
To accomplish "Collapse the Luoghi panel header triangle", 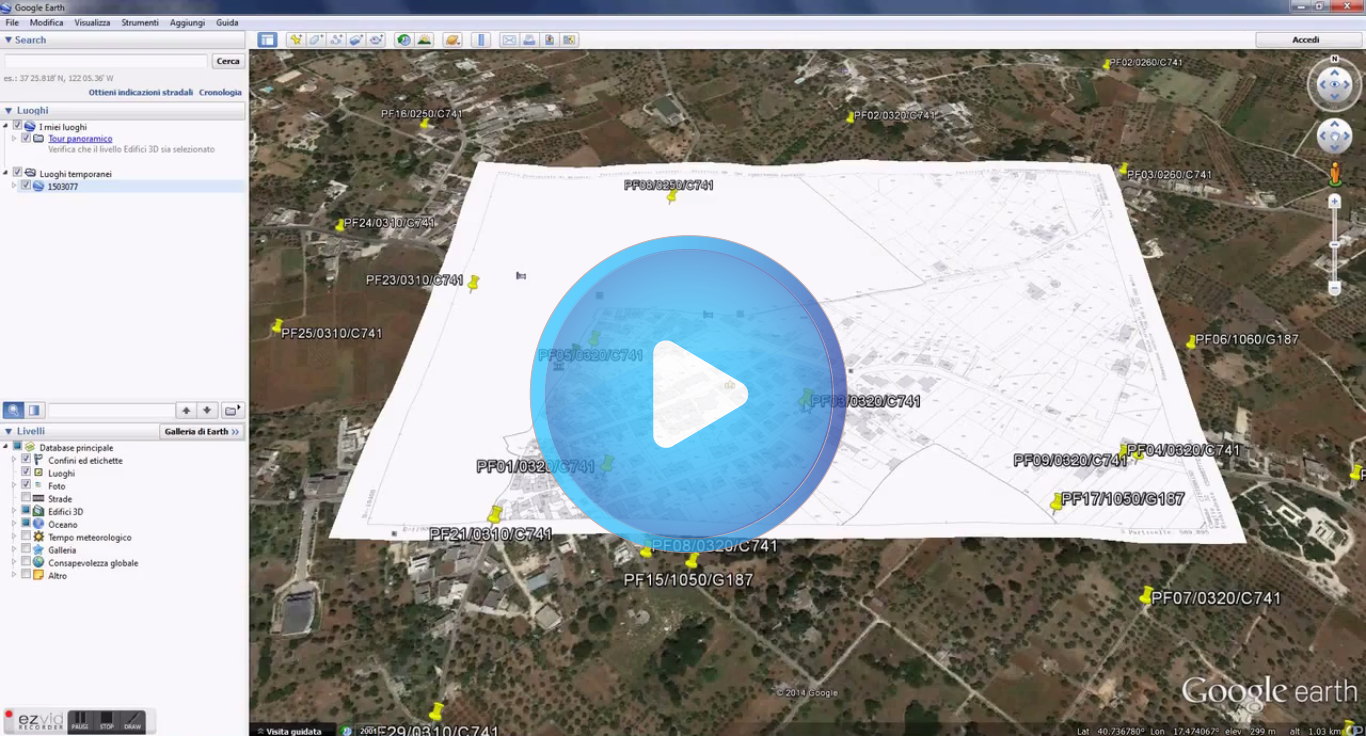I will click(9, 111).
